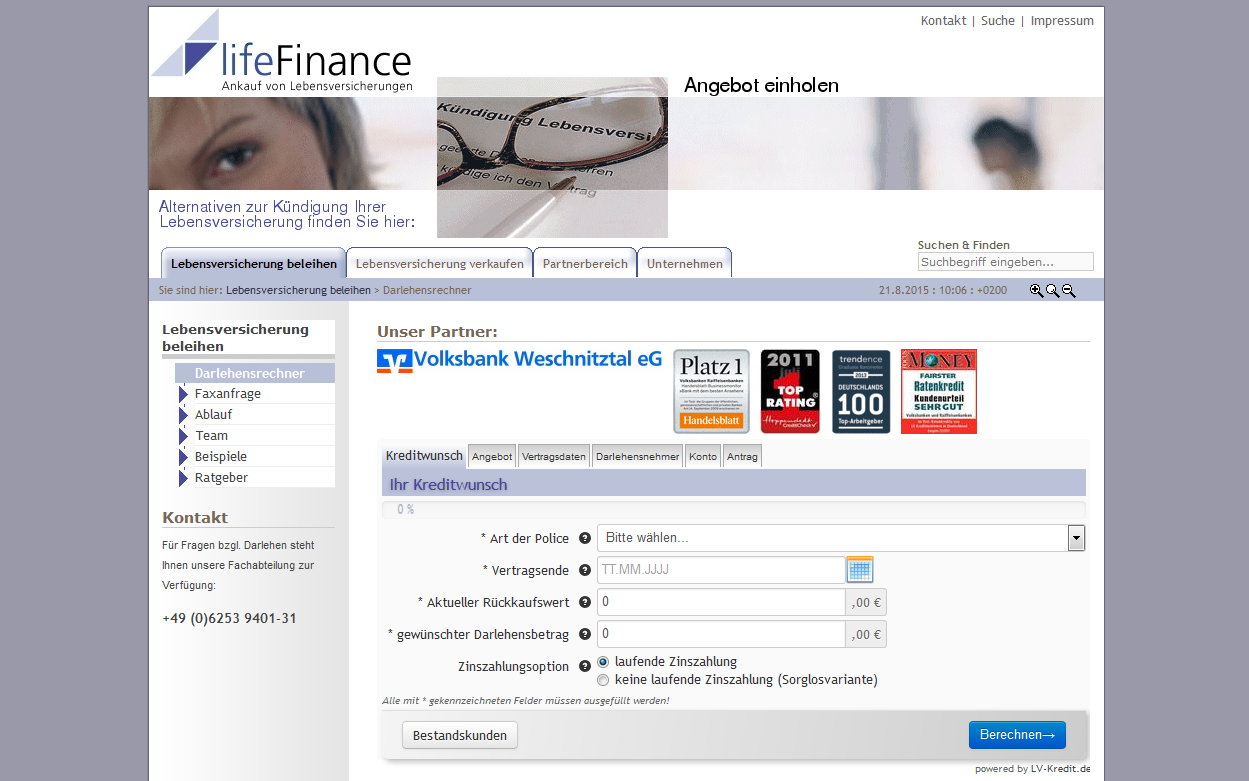Open help icon for Art der Police
Viewport: 1249px width, 781px height.
coord(585,538)
